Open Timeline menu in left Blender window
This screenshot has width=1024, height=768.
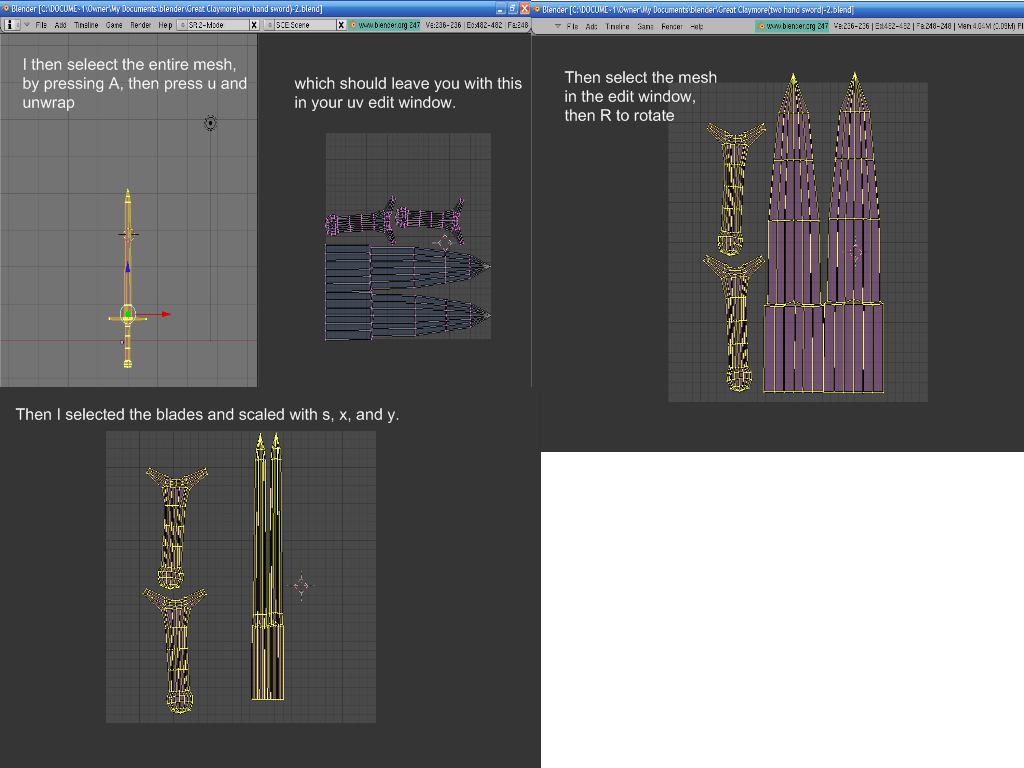click(x=86, y=25)
